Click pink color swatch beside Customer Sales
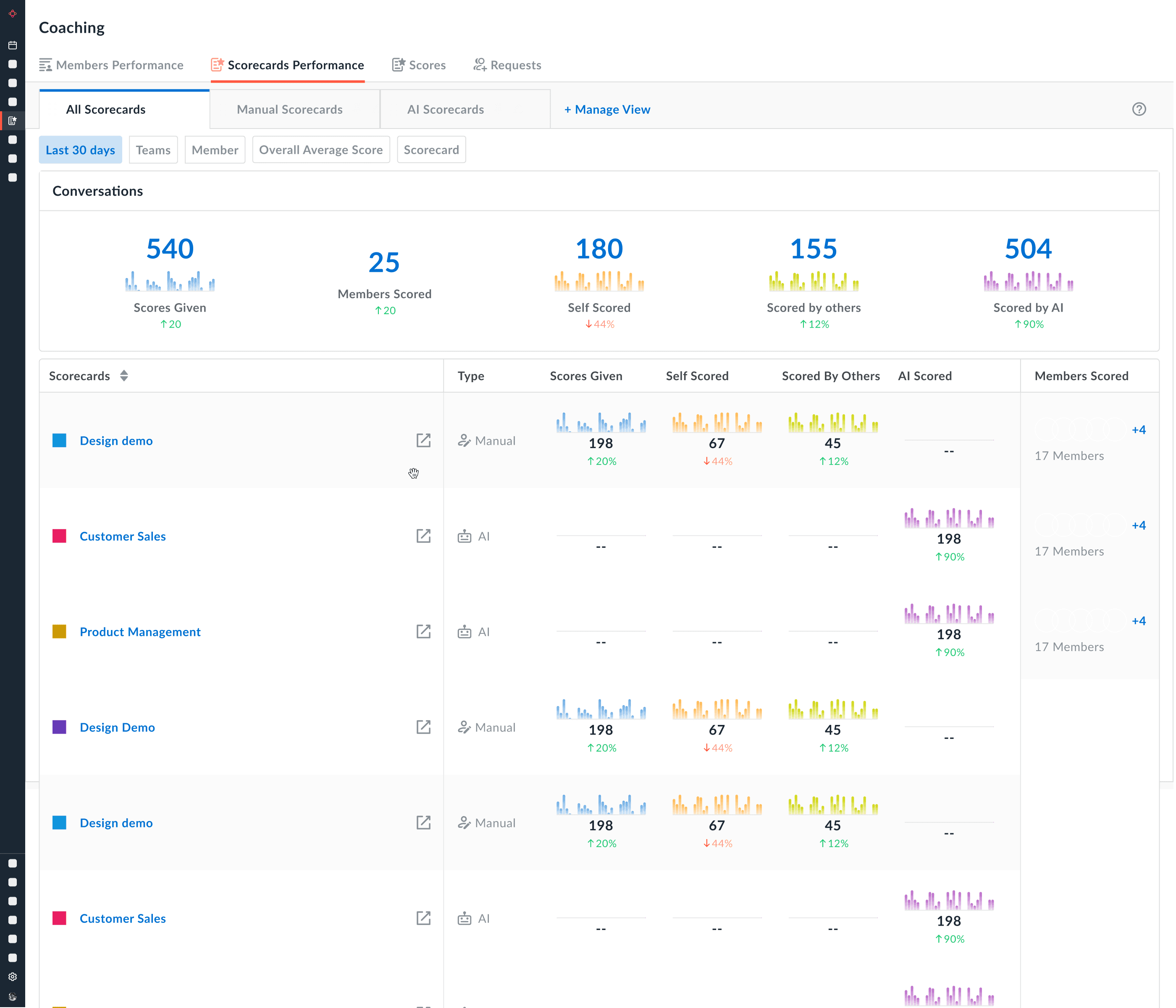 click(x=60, y=536)
